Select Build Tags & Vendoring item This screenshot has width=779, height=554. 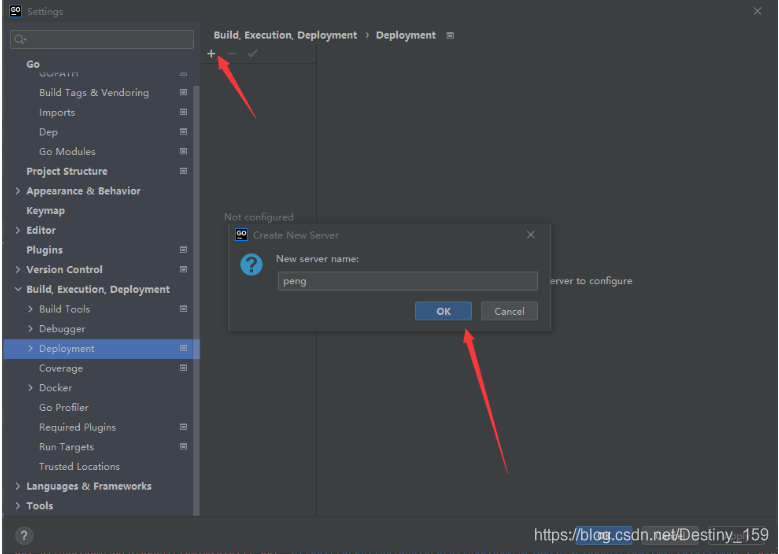94,92
